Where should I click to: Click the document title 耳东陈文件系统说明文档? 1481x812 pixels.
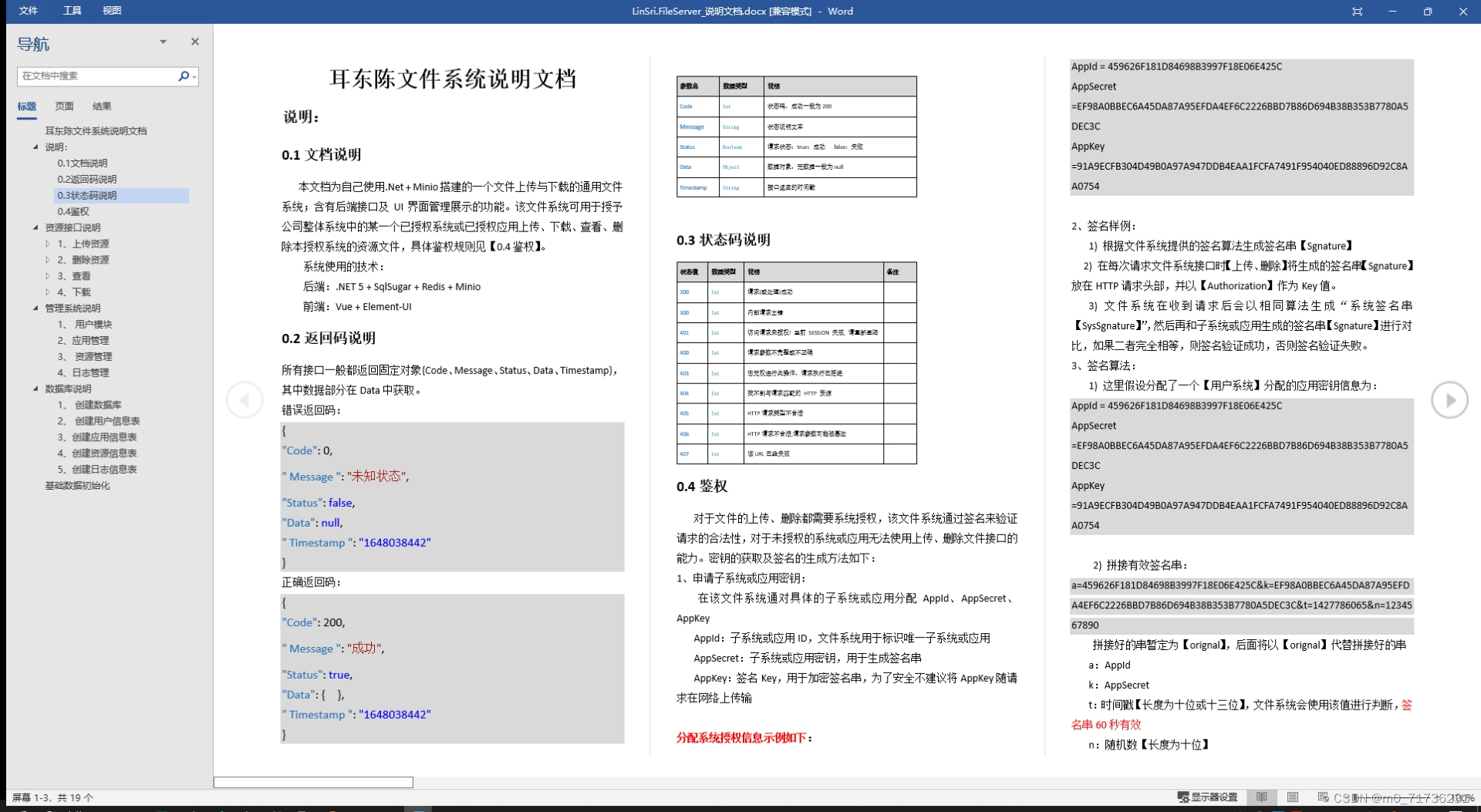click(x=453, y=79)
